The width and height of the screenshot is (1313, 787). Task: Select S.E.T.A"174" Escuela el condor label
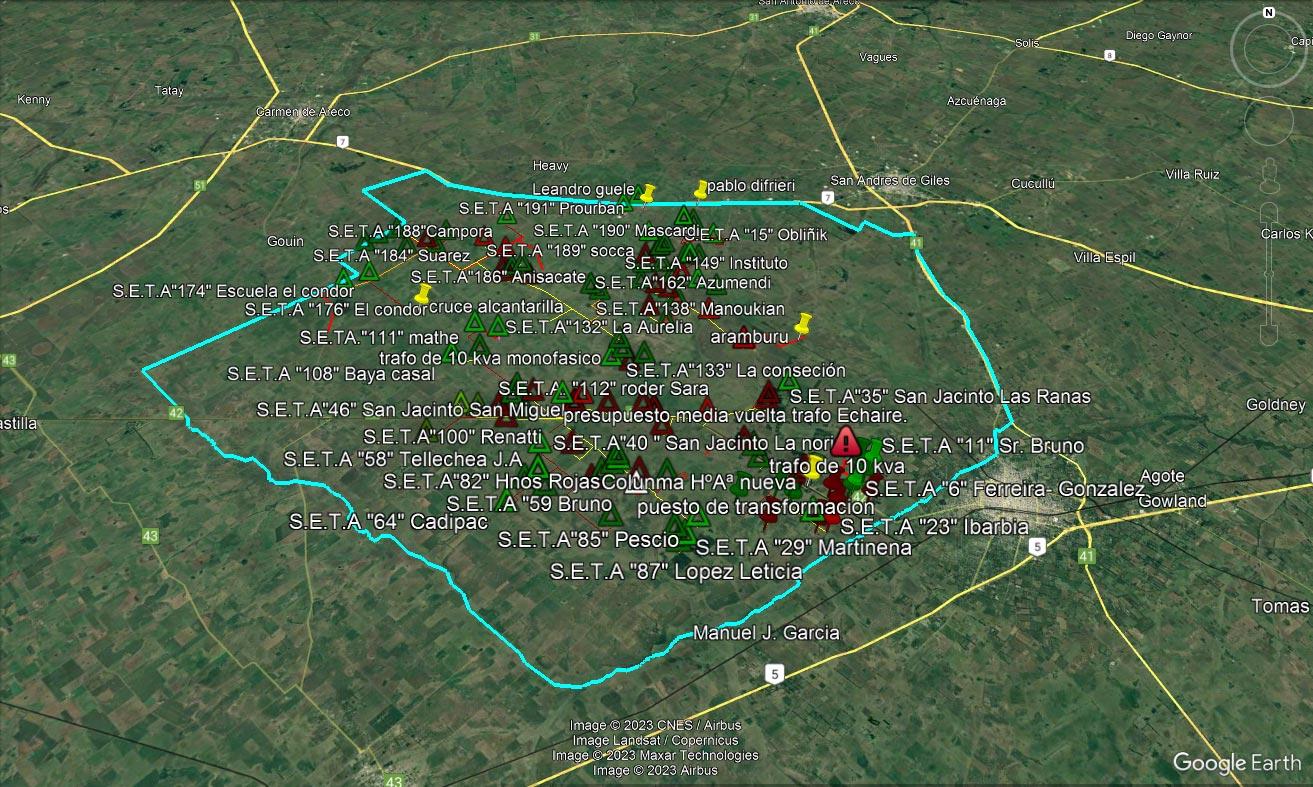tap(232, 291)
